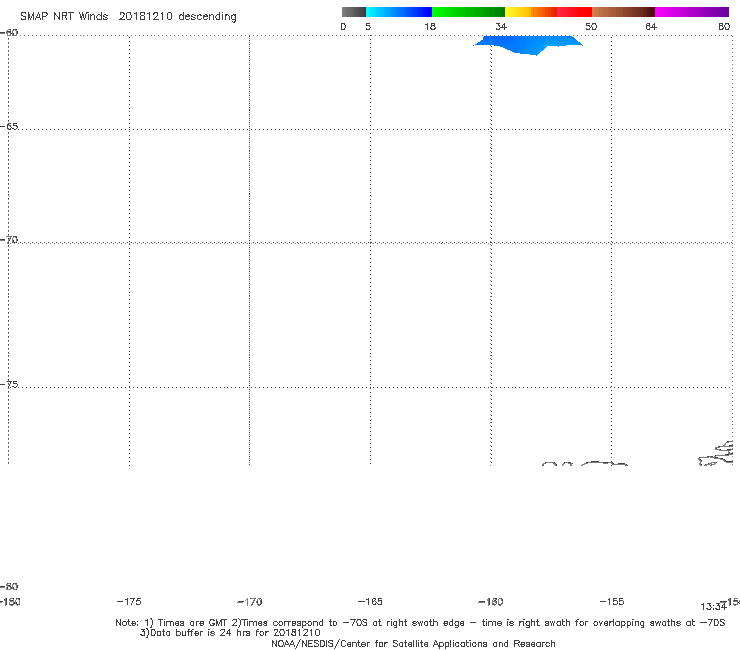Click the date '20181210' in the title
The image size is (740, 650).
pyautogui.click(x=145, y=17)
